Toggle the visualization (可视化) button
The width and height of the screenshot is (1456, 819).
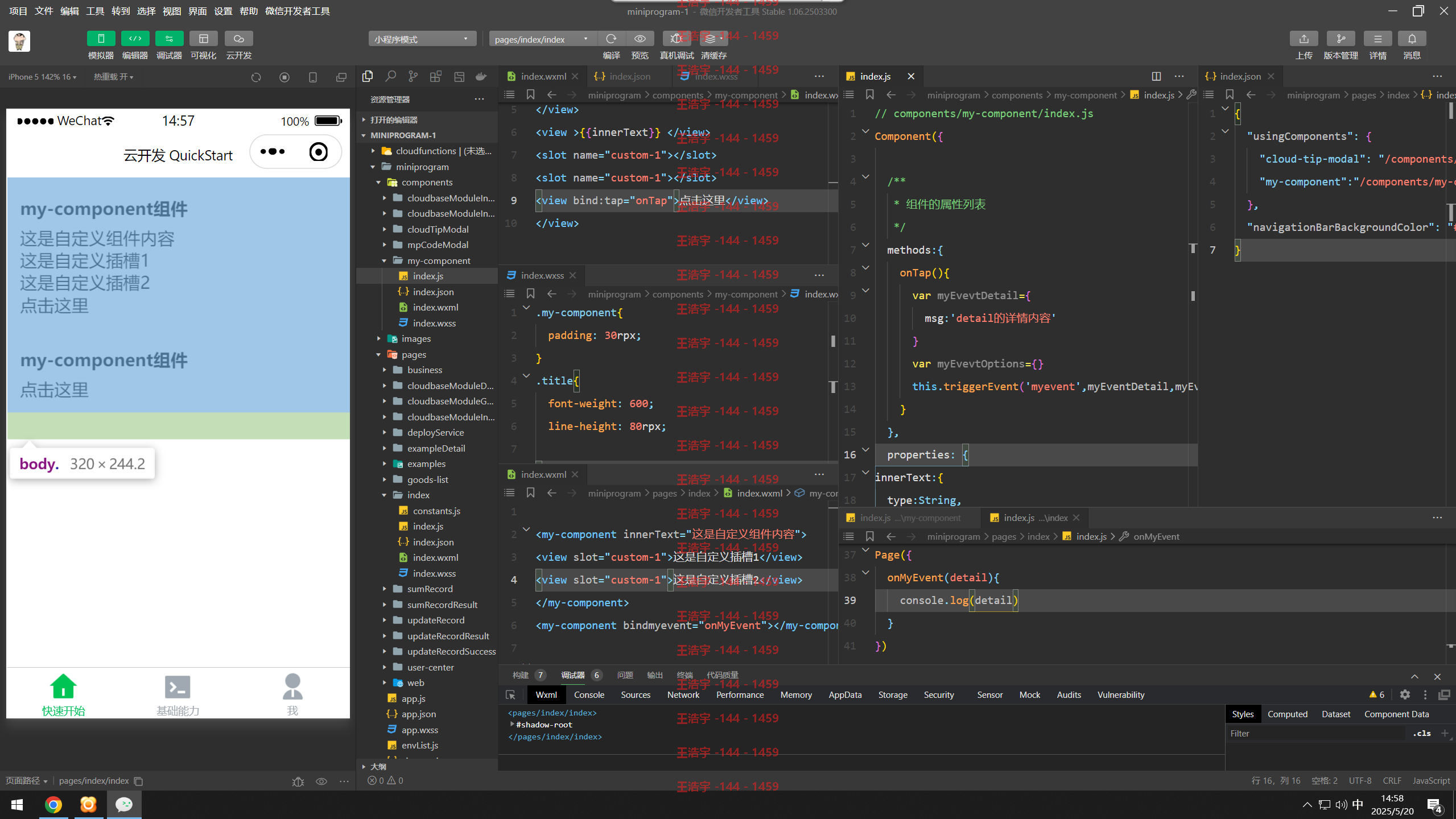tap(203, 39)
